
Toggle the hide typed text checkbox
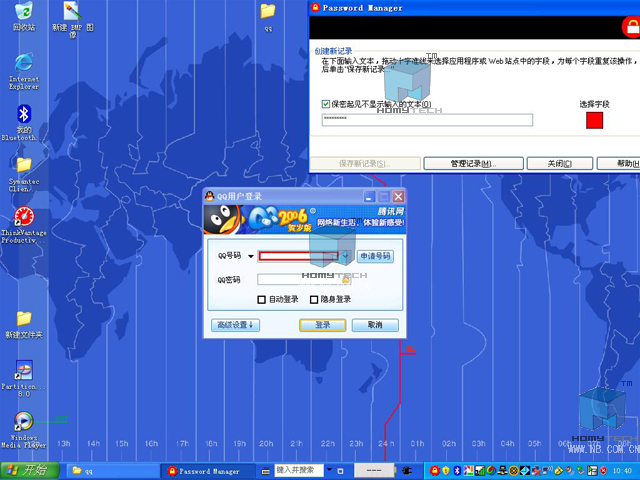click(x=326, y=104)
